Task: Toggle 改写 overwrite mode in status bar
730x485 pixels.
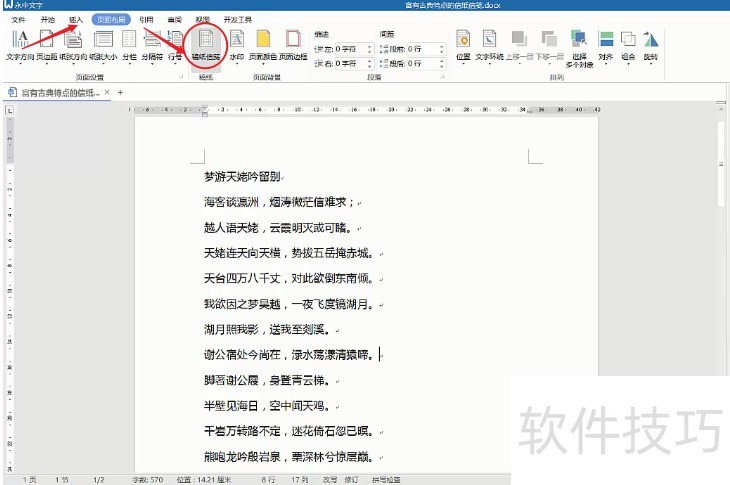Action: [x=330, y=479]
